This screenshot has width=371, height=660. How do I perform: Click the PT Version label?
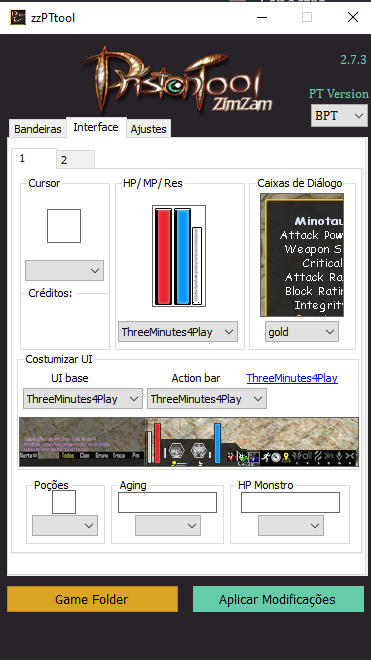click(339, 93)
